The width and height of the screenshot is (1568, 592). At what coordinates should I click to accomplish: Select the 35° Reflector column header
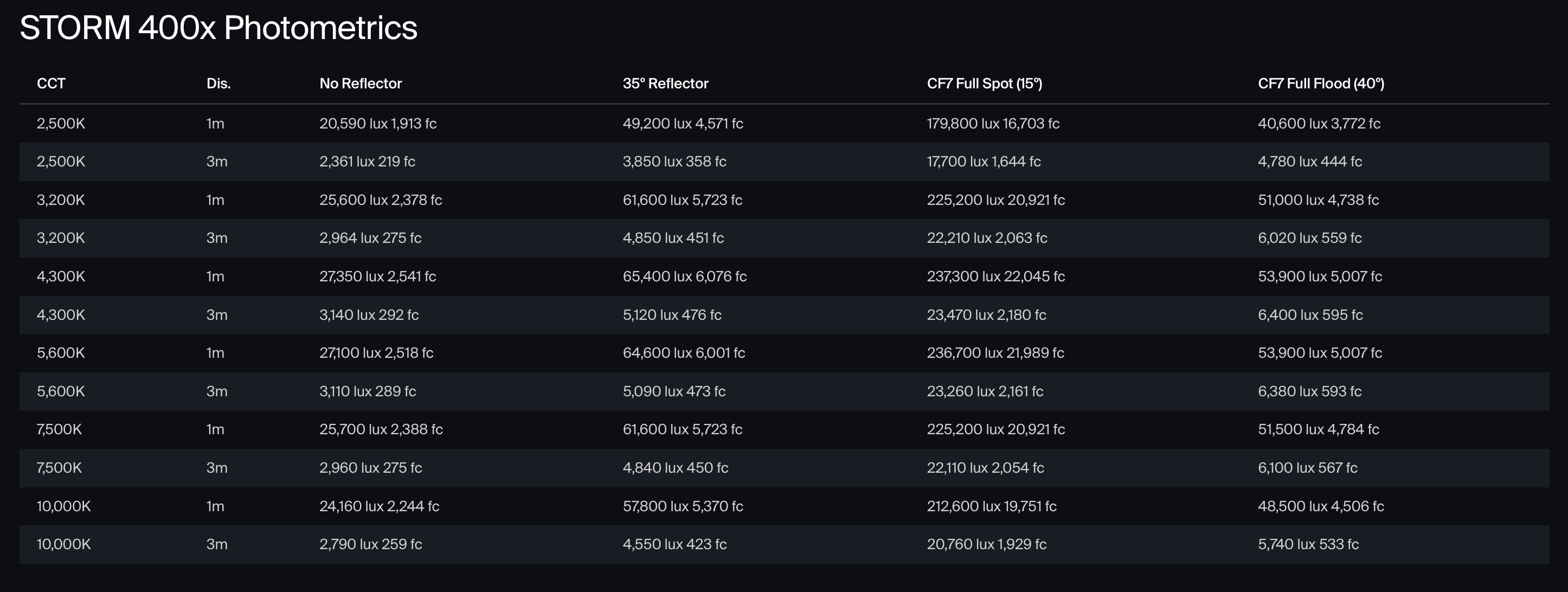click(x=665, y=83)
